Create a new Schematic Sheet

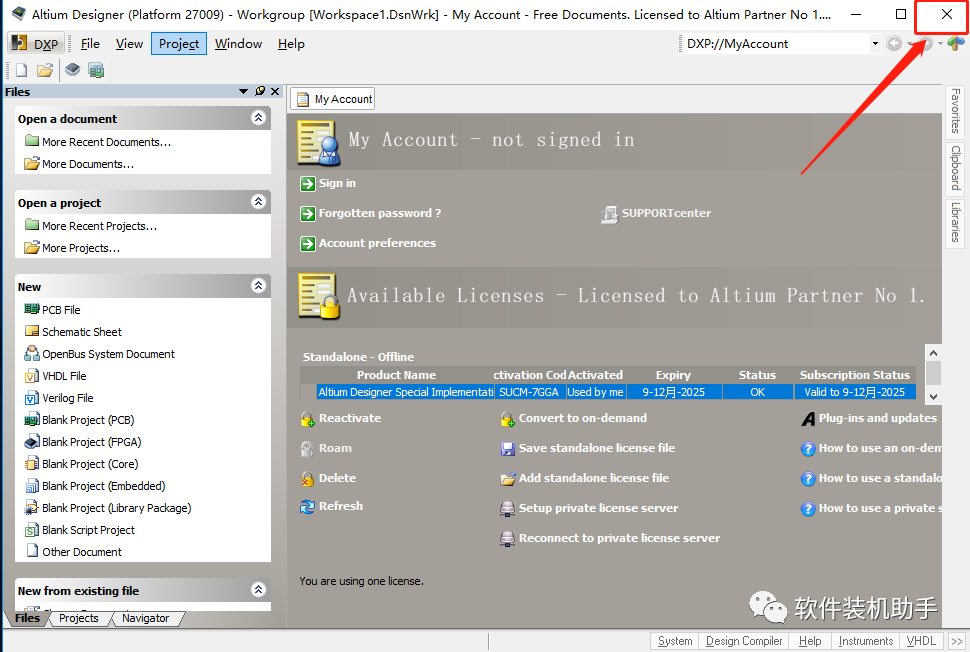[x=82, y=332]
